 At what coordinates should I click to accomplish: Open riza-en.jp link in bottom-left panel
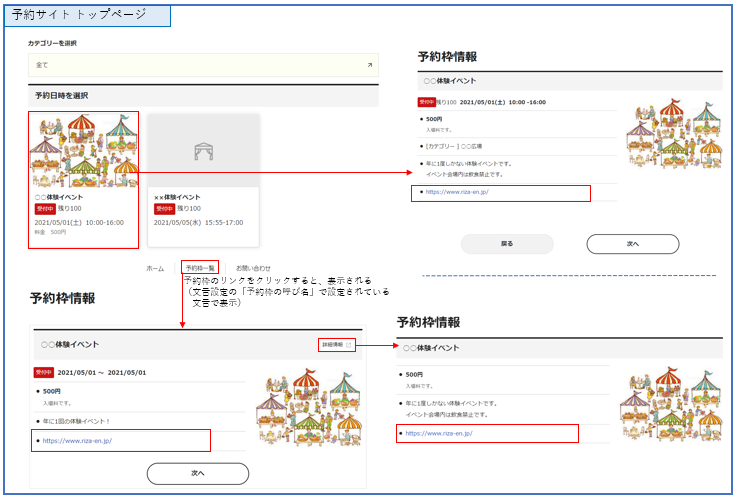click(x=77, y=440)
